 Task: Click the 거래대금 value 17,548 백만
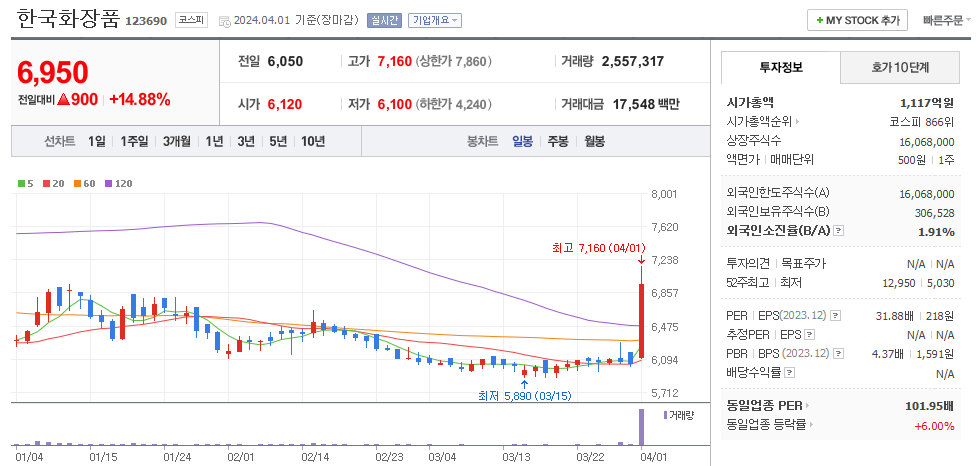tap(646, 104)
